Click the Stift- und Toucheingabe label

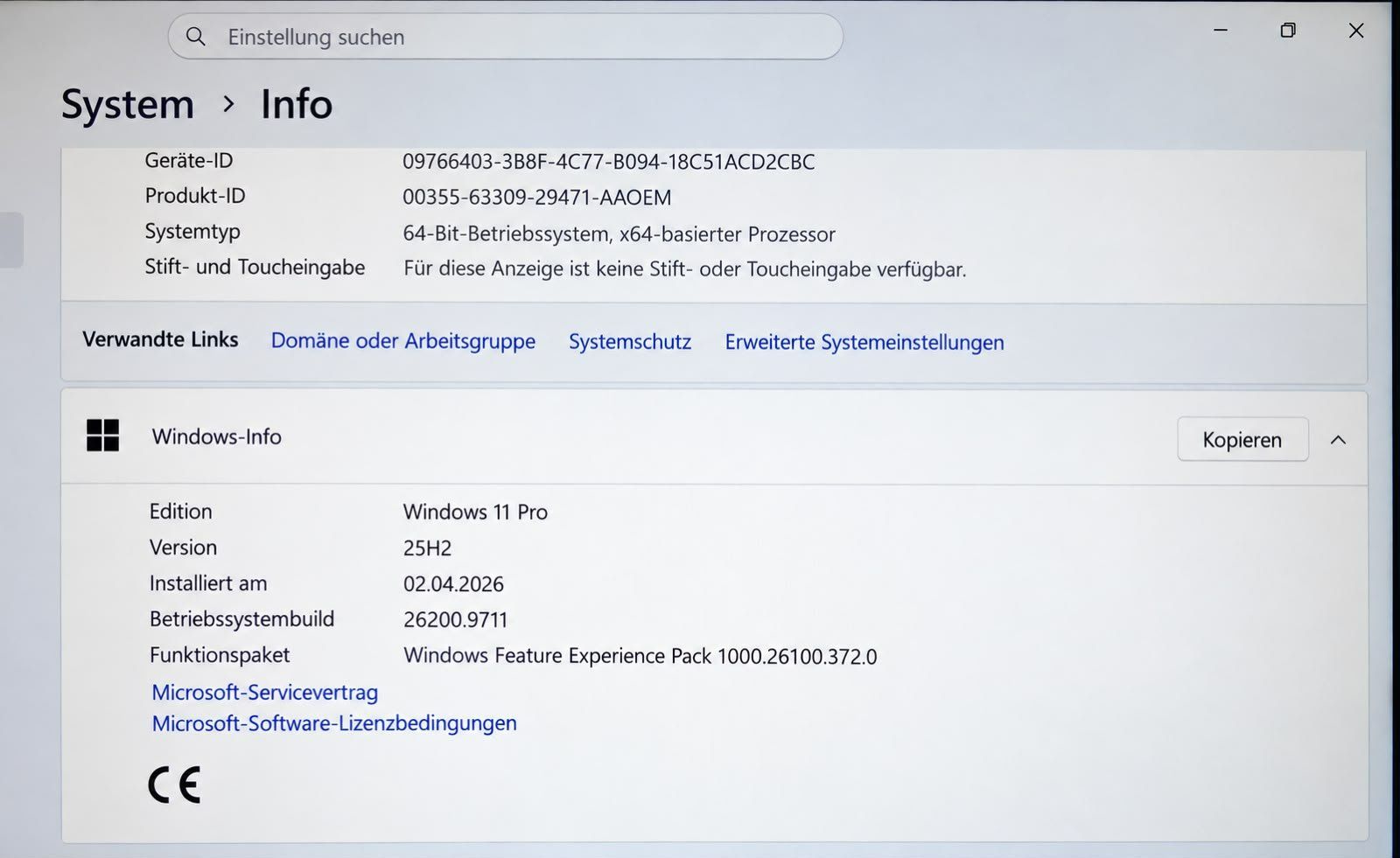pos(255,268)
